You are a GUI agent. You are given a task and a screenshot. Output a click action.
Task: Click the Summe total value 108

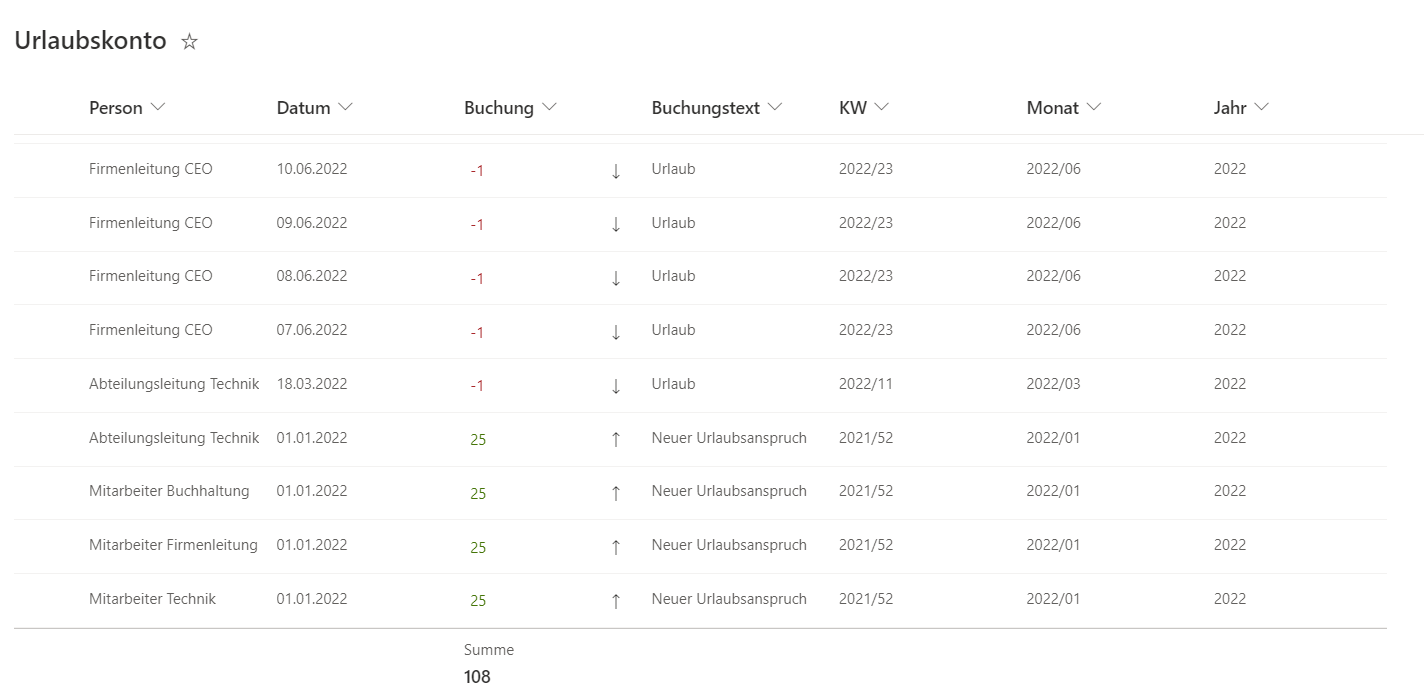point(477,677)
